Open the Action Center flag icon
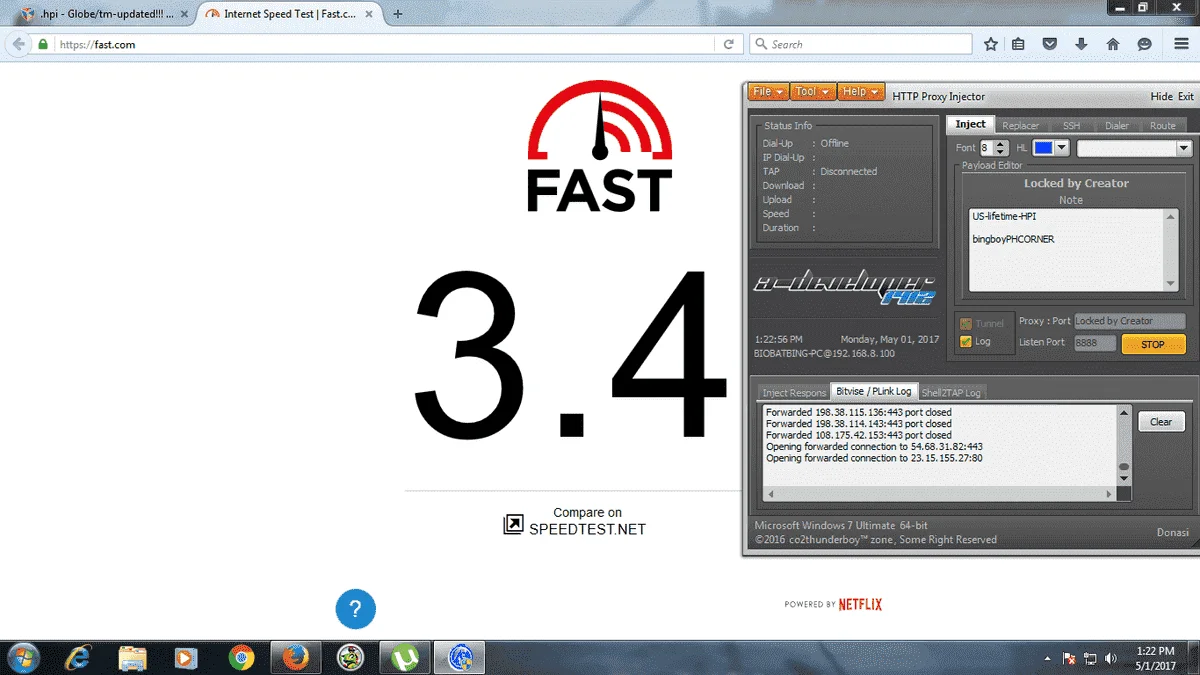Viewport: 1200px width, 675px height. 1069,658
